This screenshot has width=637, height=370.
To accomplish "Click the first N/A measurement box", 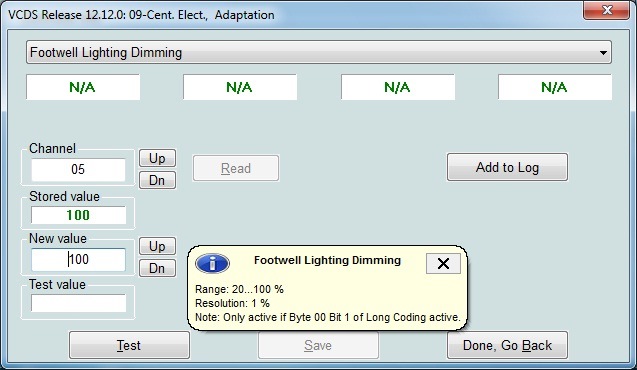I will point(83,87).
